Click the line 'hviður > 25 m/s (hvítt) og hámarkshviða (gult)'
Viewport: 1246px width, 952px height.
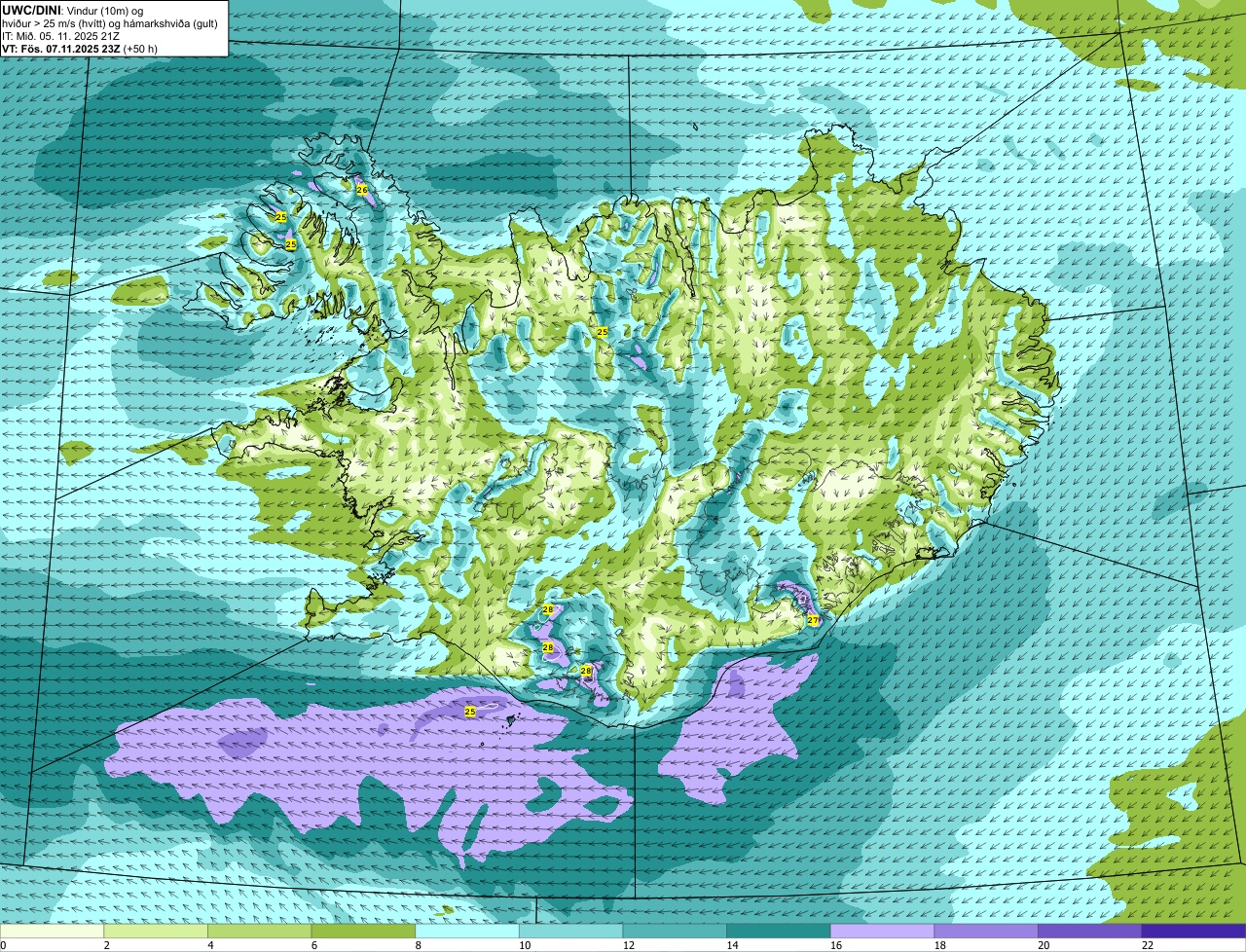pyautogui.click(x=110, y=22)
